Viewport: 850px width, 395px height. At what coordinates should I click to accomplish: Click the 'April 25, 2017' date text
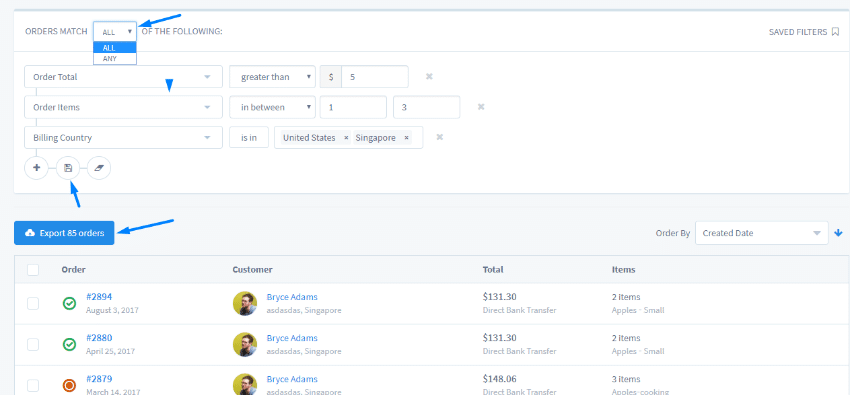click(111, 351)
